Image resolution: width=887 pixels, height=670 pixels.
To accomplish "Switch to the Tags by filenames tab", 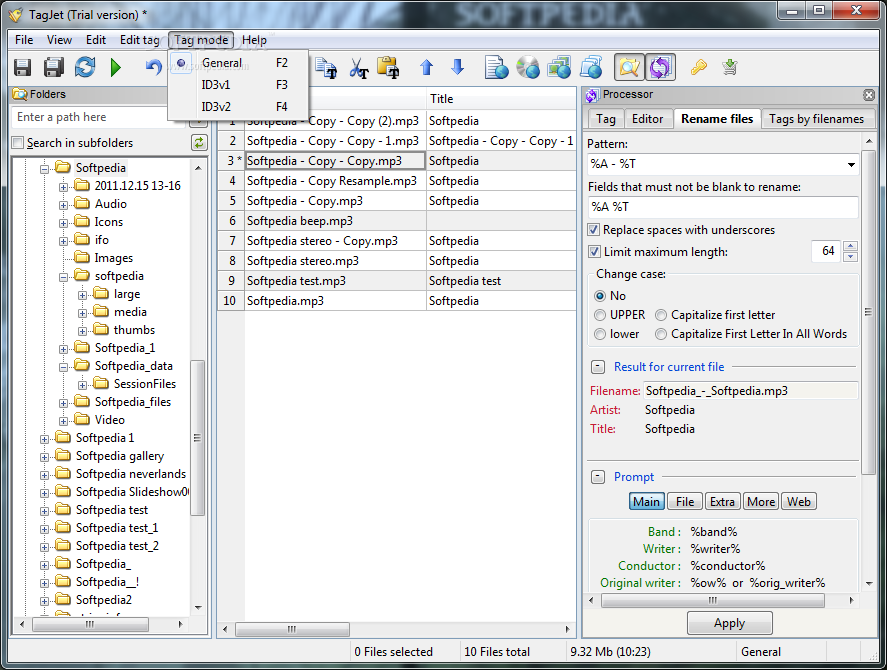I will click(x=816, y=119).
